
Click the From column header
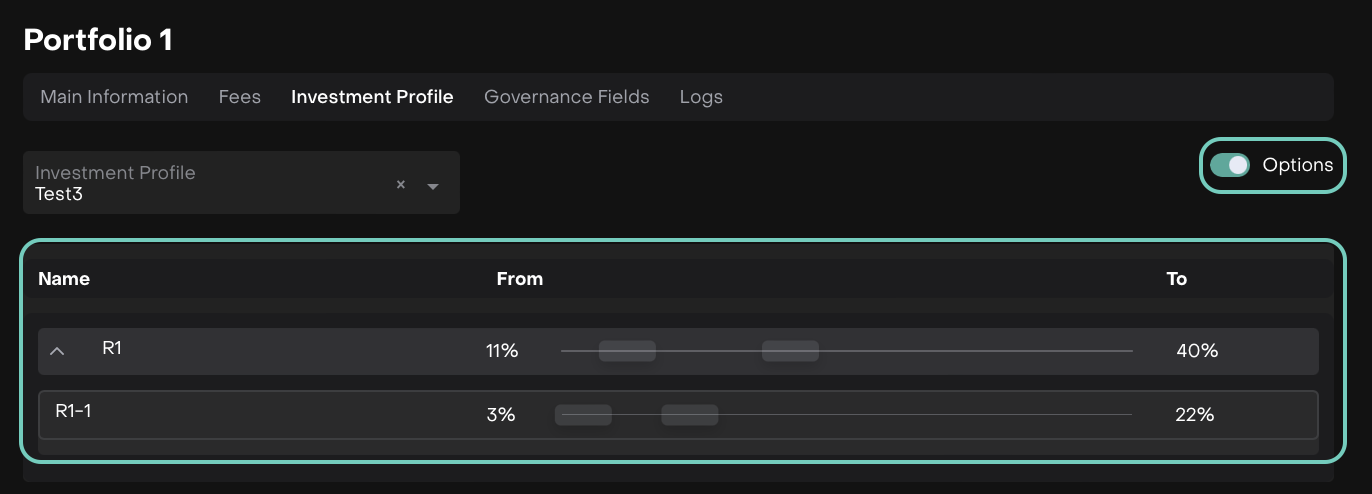click(520, 279)
